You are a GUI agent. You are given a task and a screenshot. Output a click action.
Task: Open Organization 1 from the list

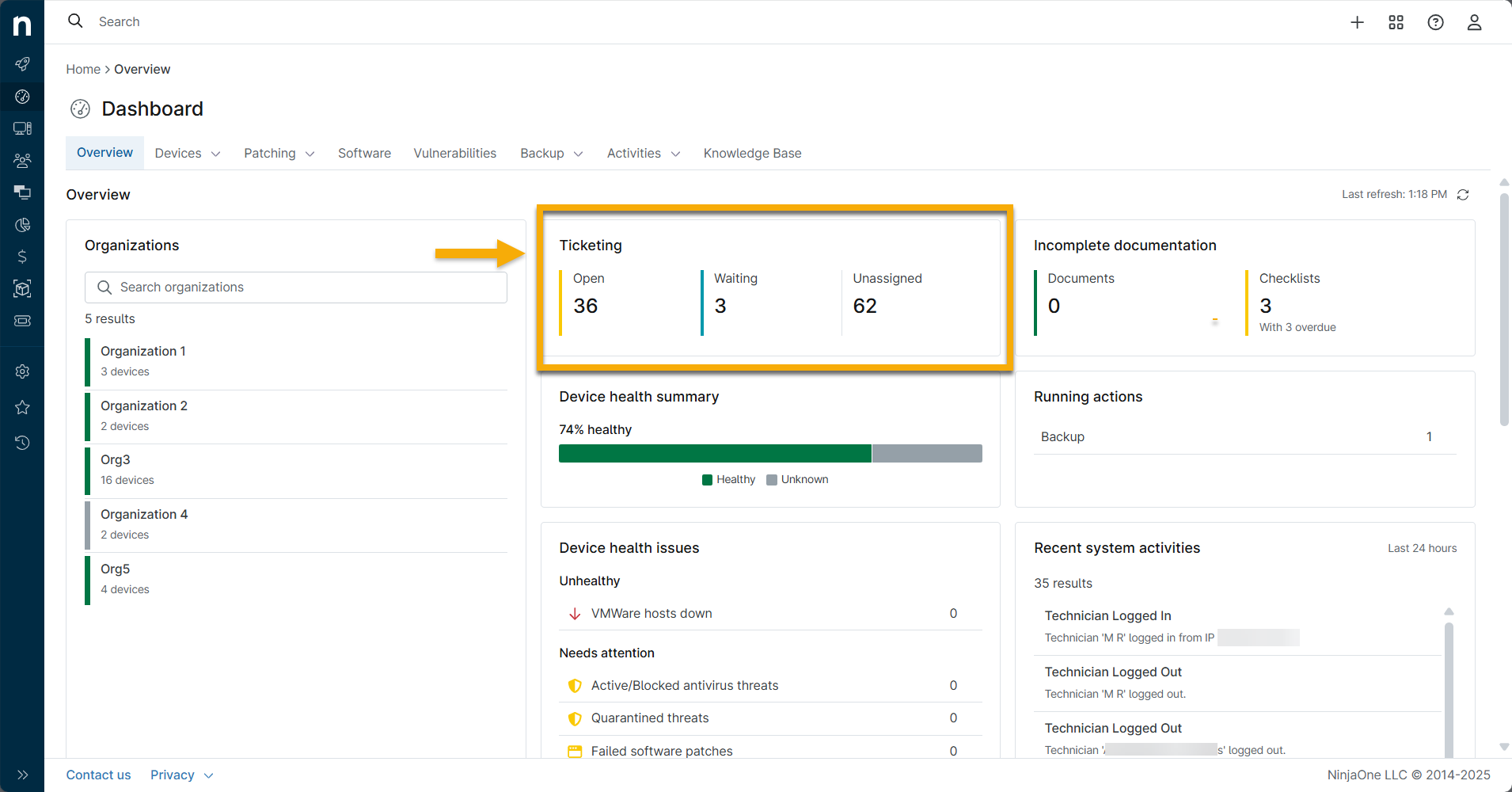(143, 352)
